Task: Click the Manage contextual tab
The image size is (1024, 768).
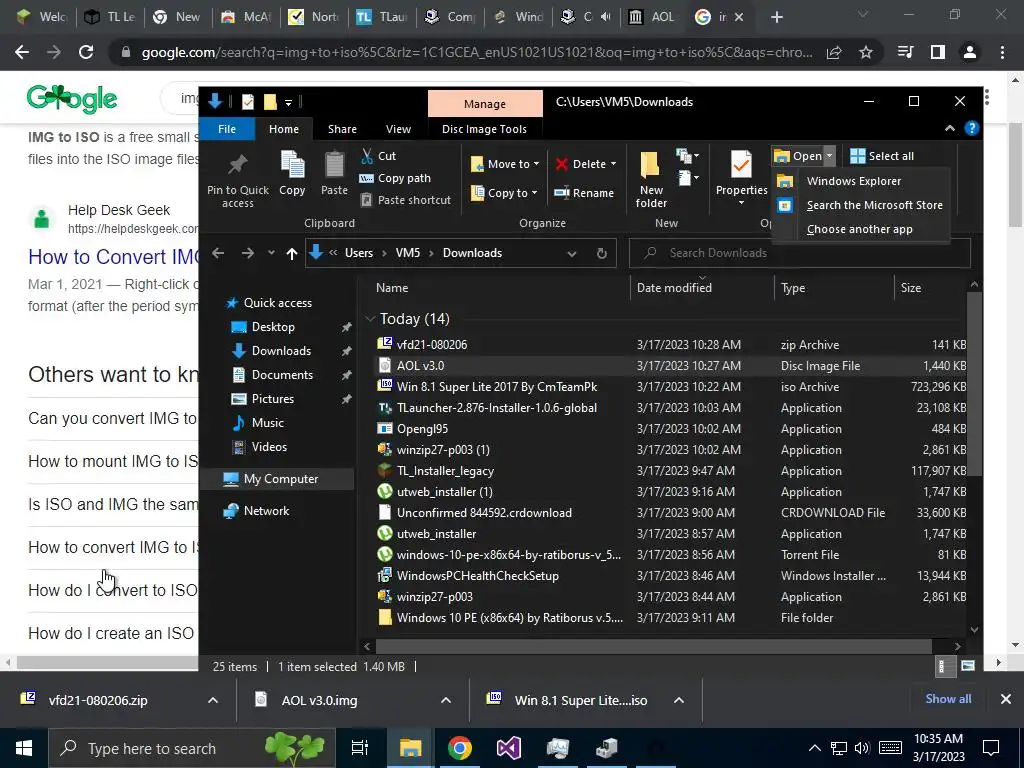Action: pos(485,104)
